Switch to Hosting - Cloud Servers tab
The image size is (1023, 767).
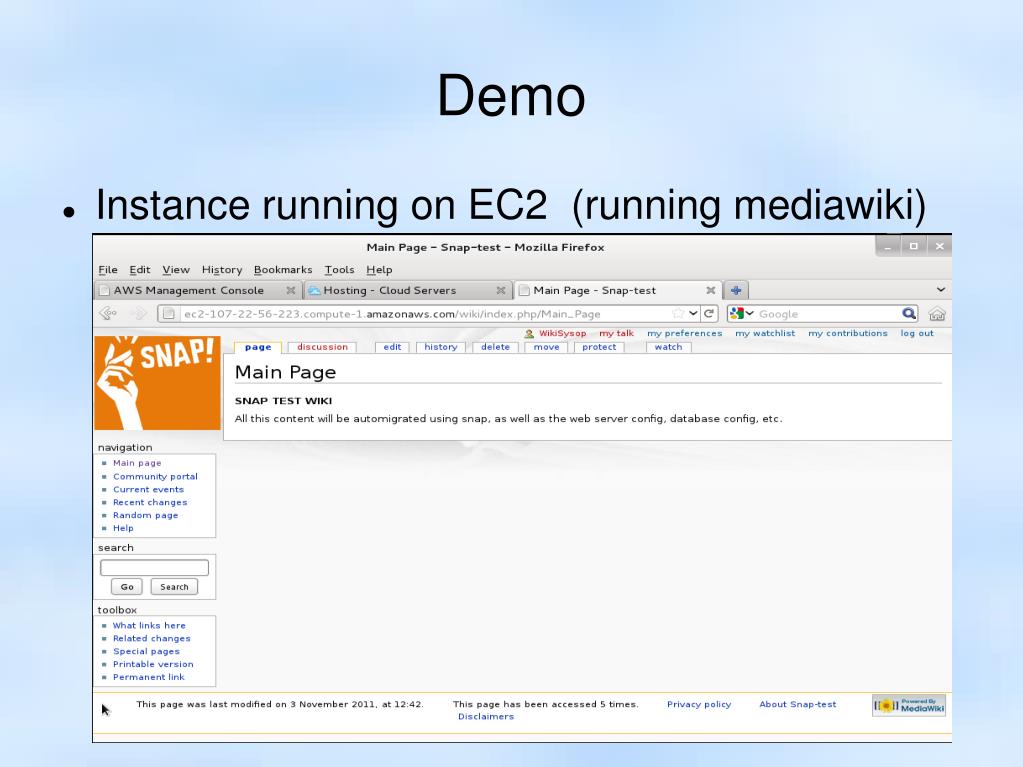click(406, 290)
